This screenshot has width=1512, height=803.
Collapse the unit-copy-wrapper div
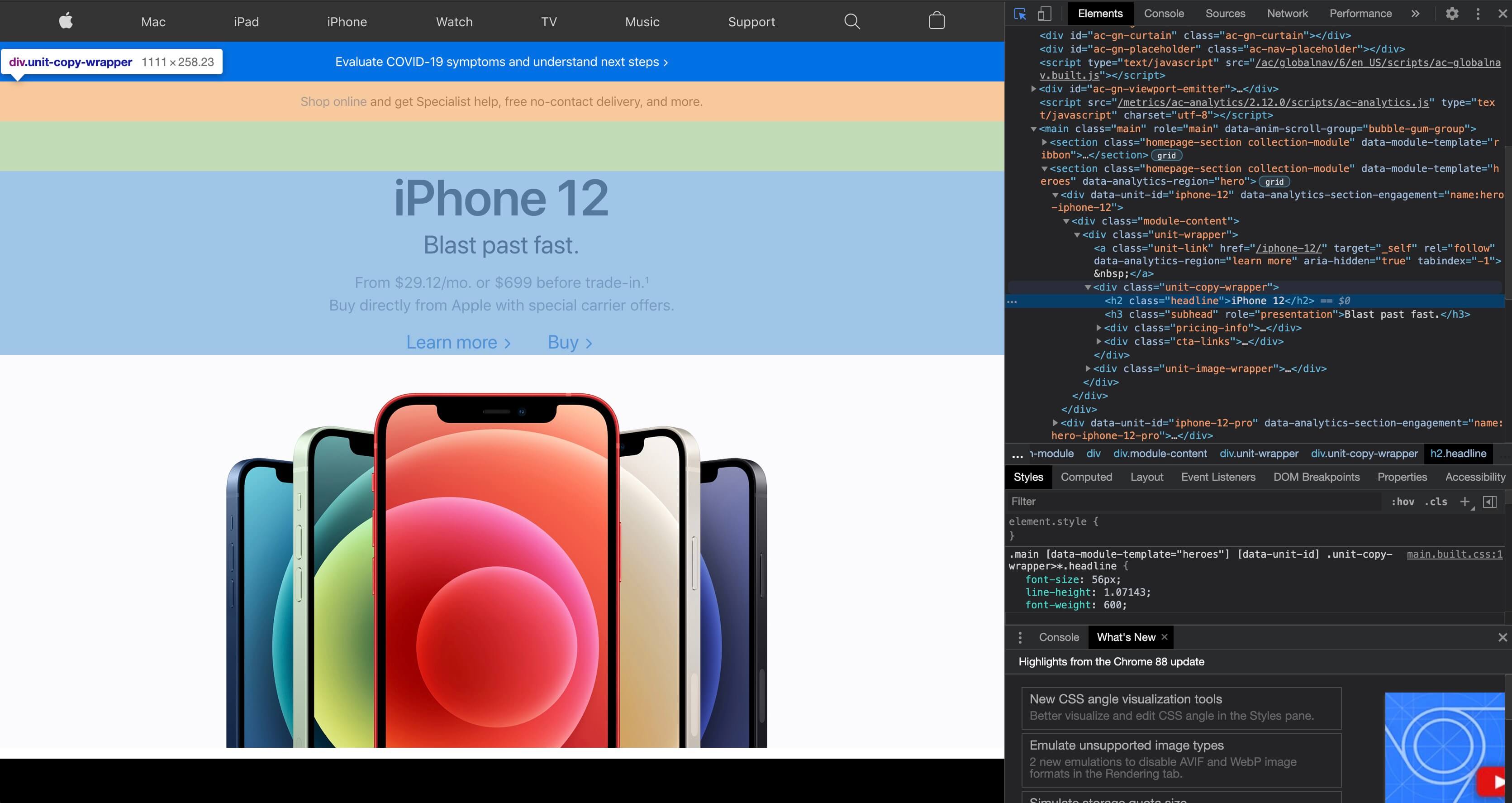point(1088,287)
